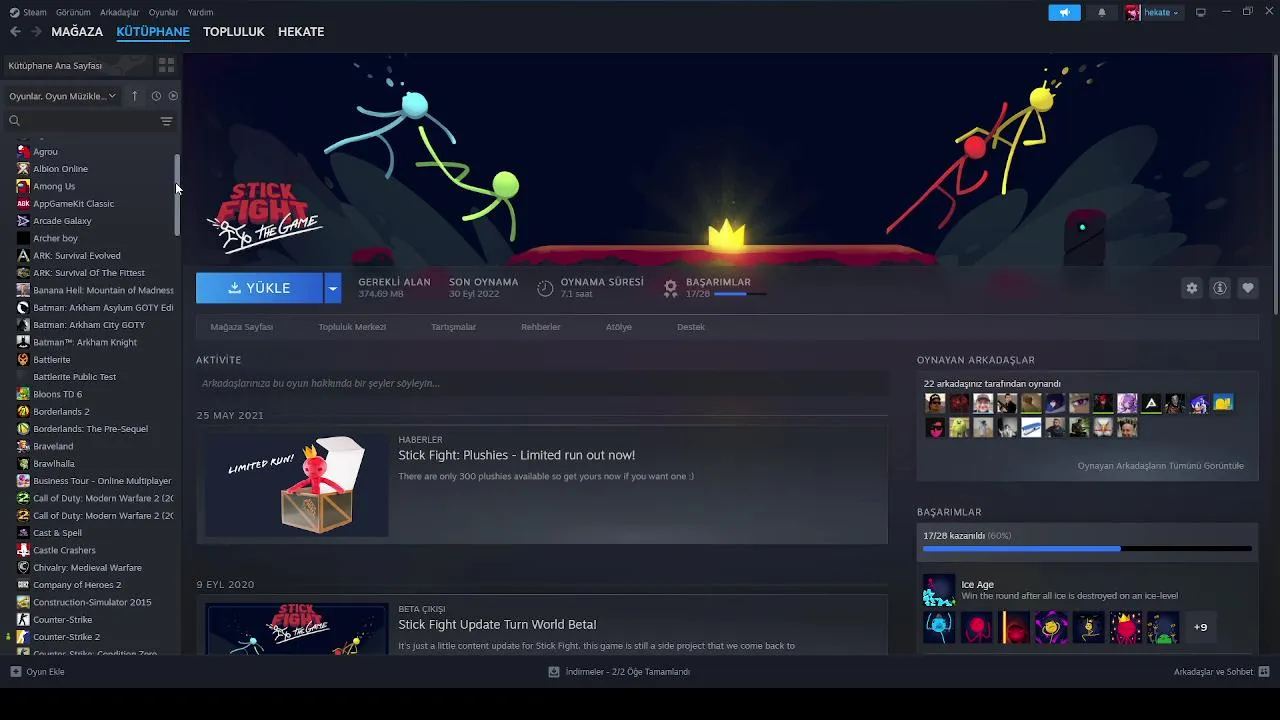Click the play time clock icon
Screen dimensions: 1280x720
[545, 288]
